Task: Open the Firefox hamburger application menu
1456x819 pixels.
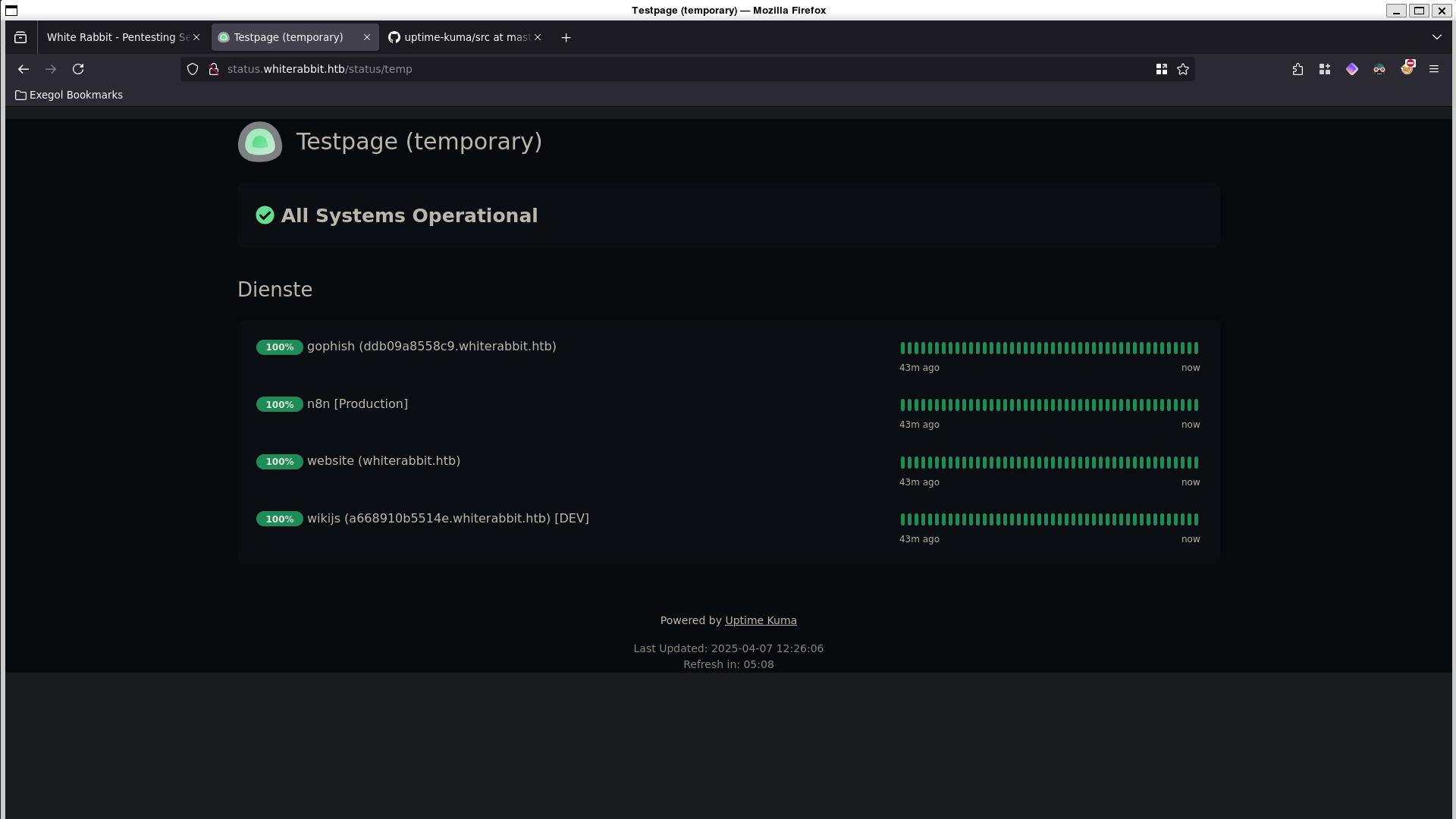Action: click(x=1434, y=69)
